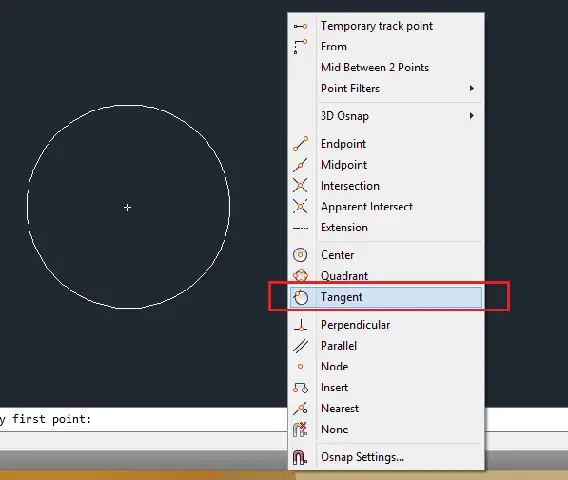Select the Insert snap icon
Viewport: 568px width, 480px height.
pos(300,388)
